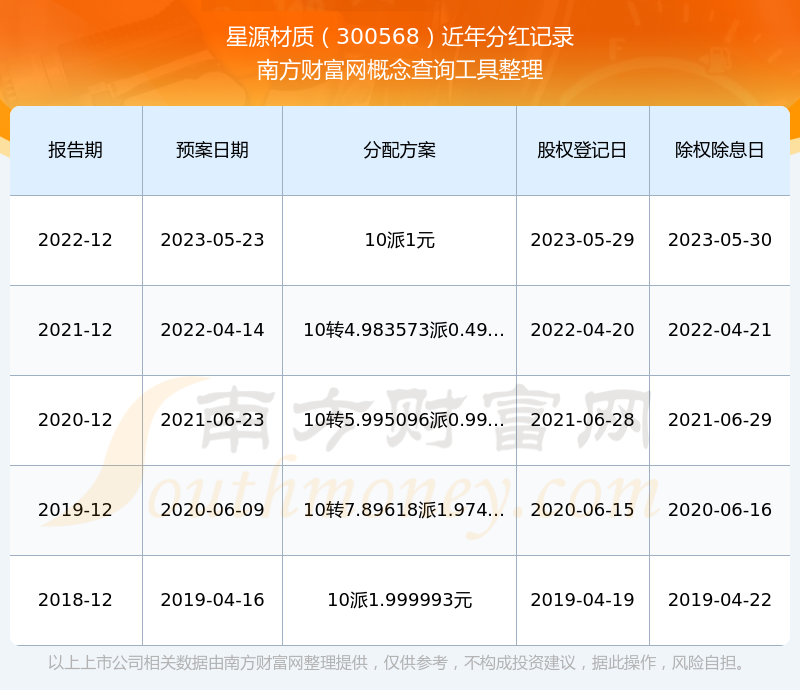Select the 10派1元 distribution plan cell
This screenshot has height=690, width=800.
pos(399,240)
